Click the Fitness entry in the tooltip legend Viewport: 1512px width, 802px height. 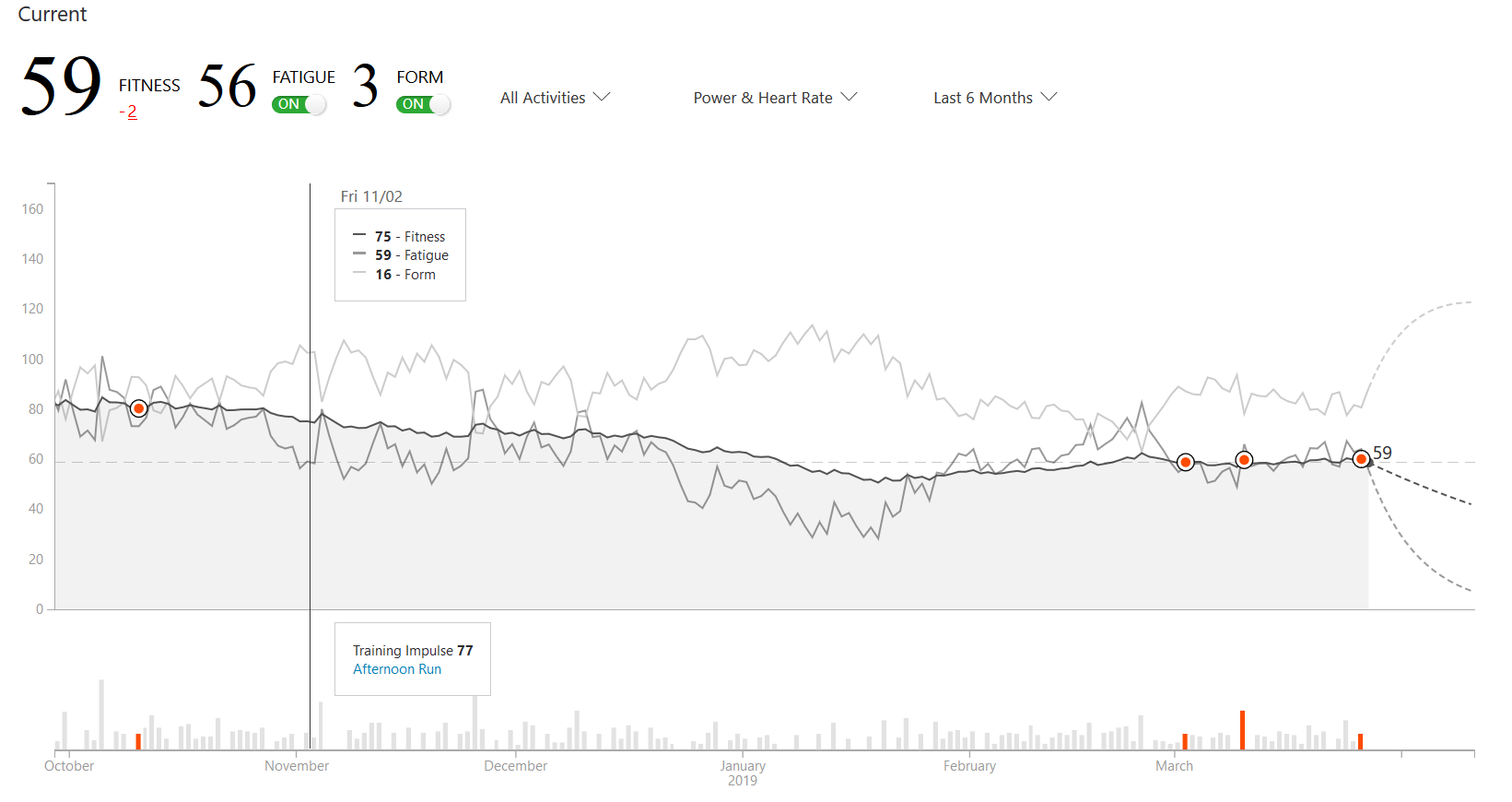pyautogui.click(x=410, y=237)
